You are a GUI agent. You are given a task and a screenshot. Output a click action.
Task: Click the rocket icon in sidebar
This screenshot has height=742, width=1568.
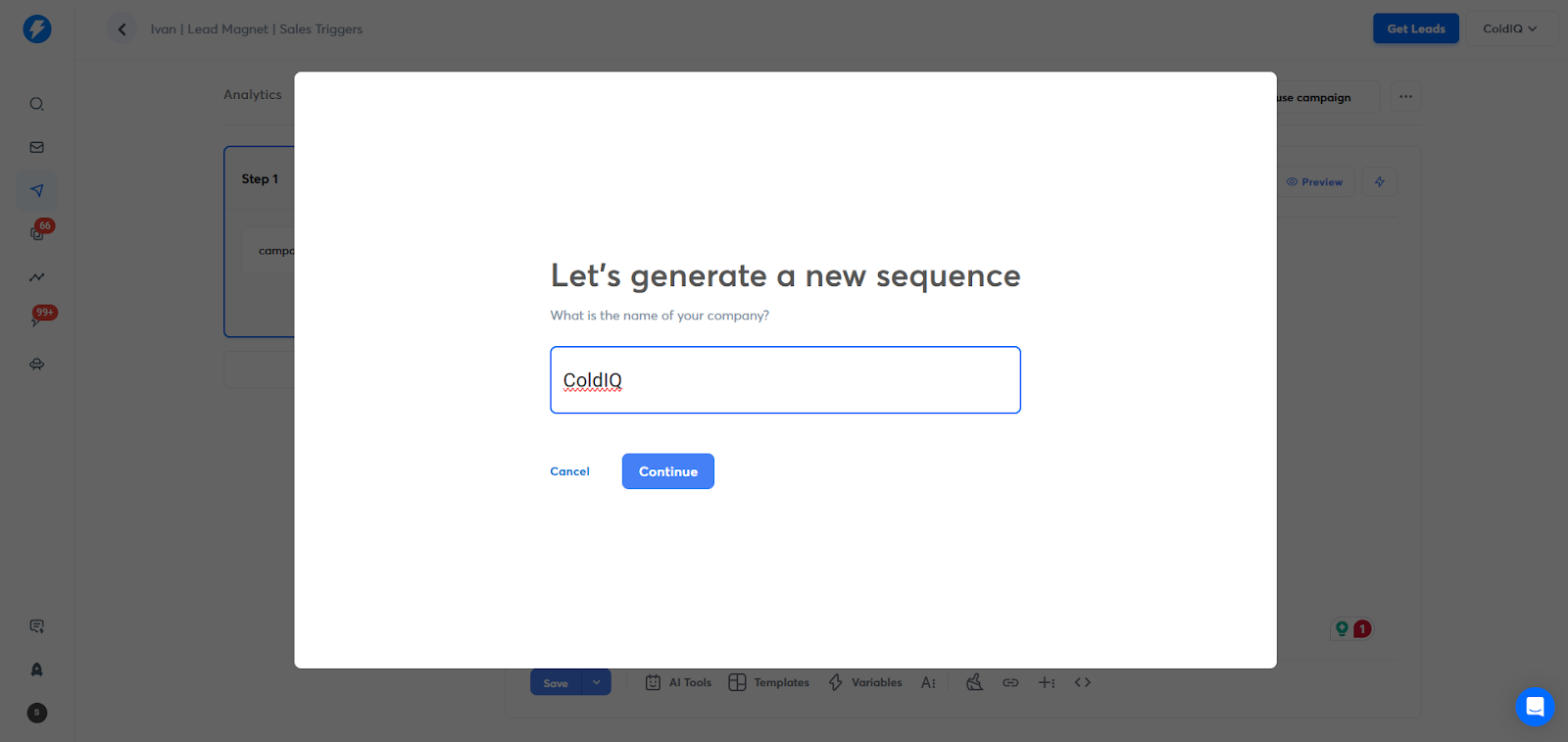(x=37, y=669)
